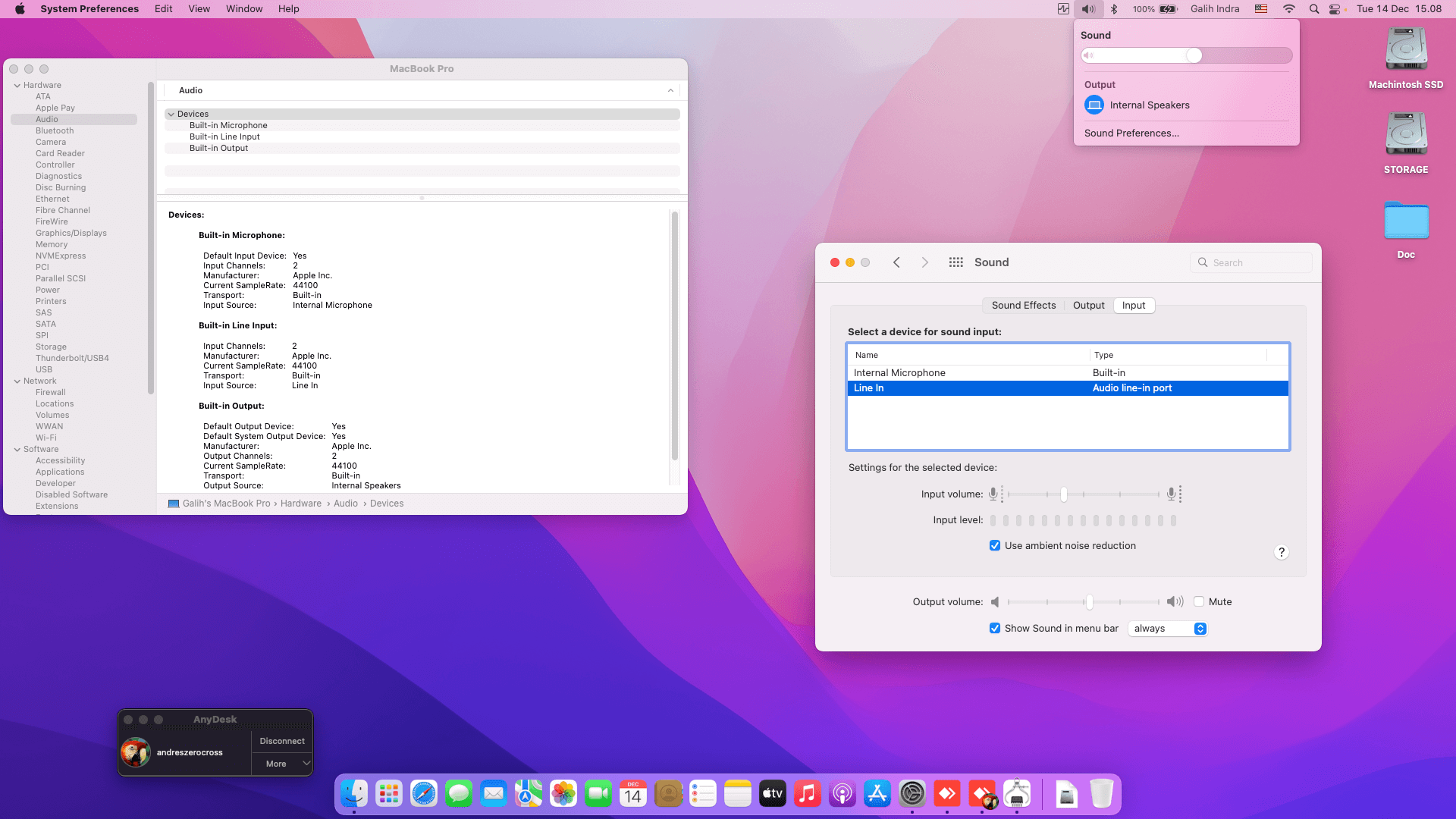Viewport: 1456px width, 819px height.
Task: Open Podcasts app in the Dock
Action: [843, 793]
